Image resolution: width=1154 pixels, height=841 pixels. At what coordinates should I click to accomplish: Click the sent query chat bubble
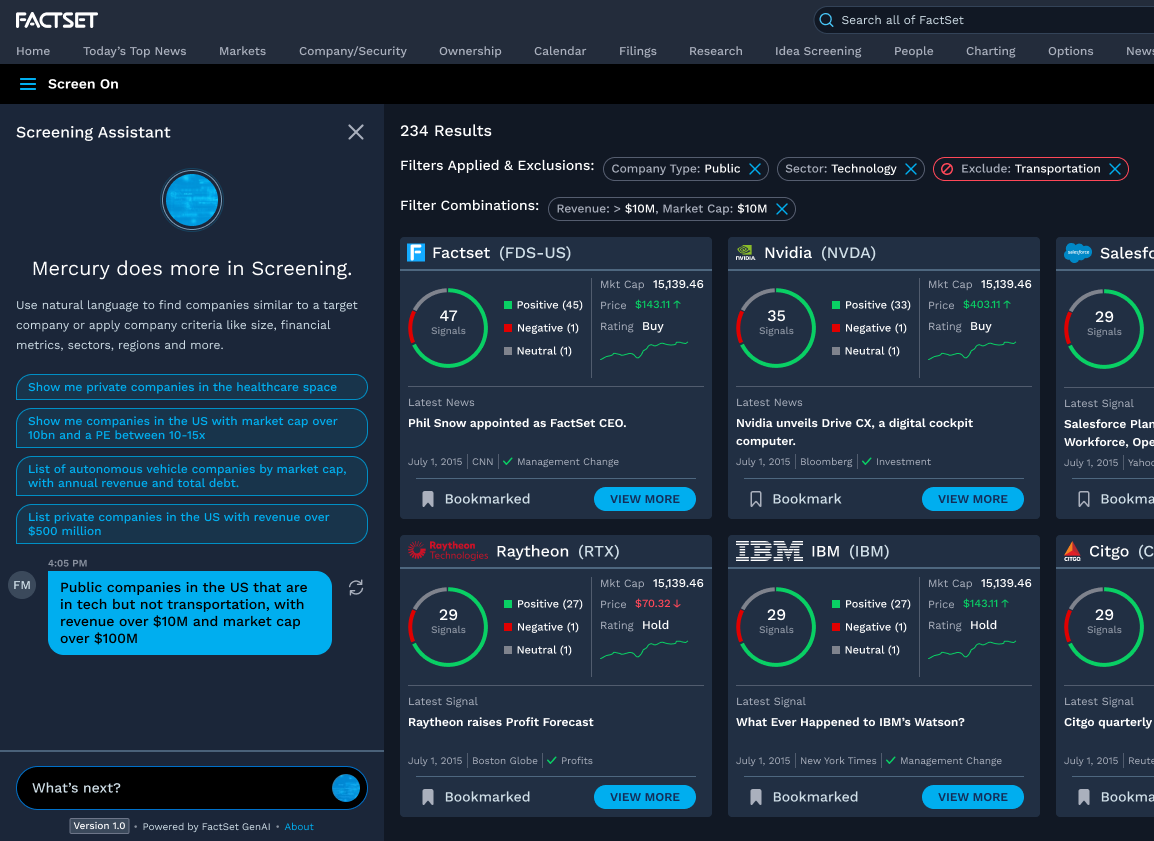(190, 613)
